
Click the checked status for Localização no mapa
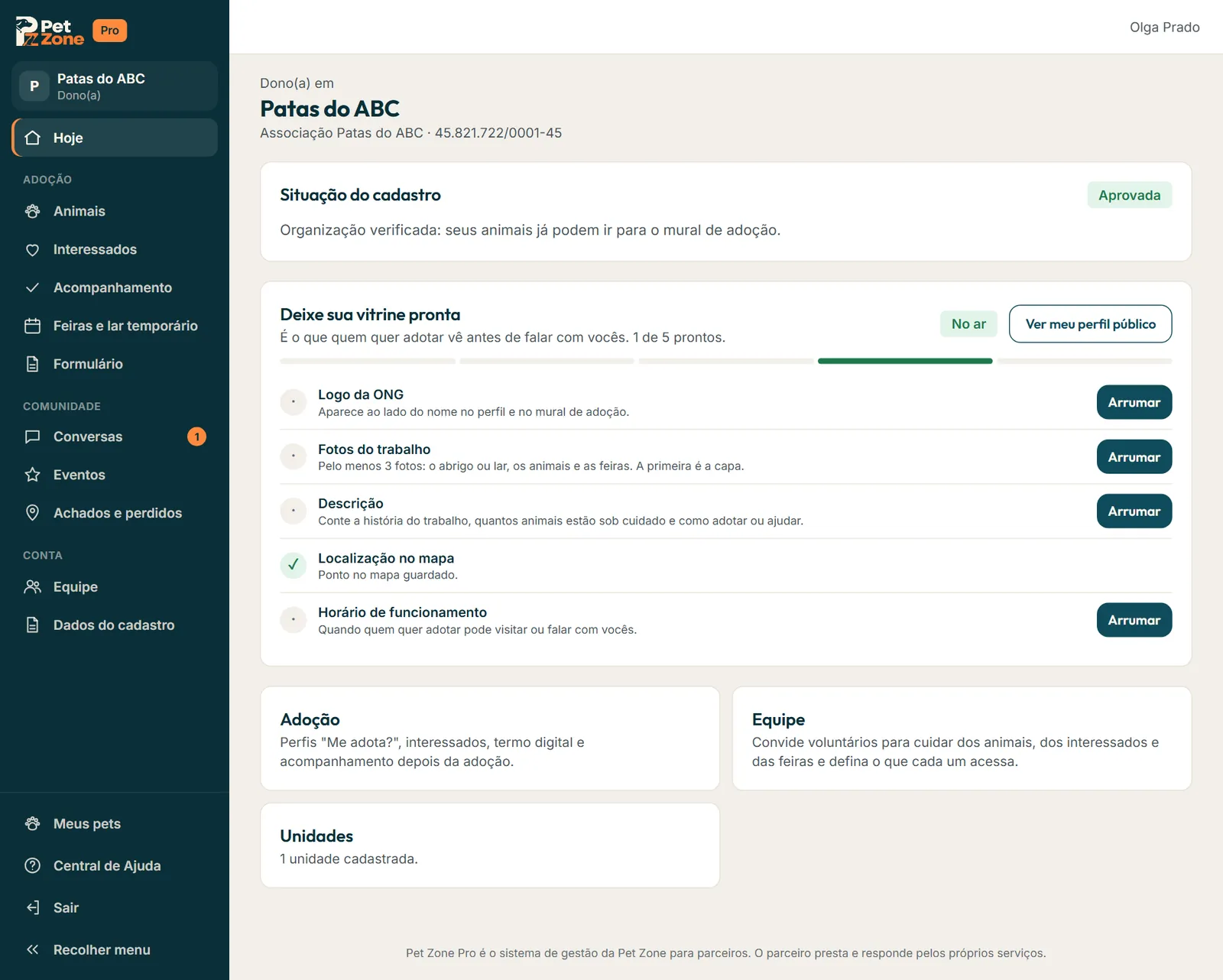[293, 566]
